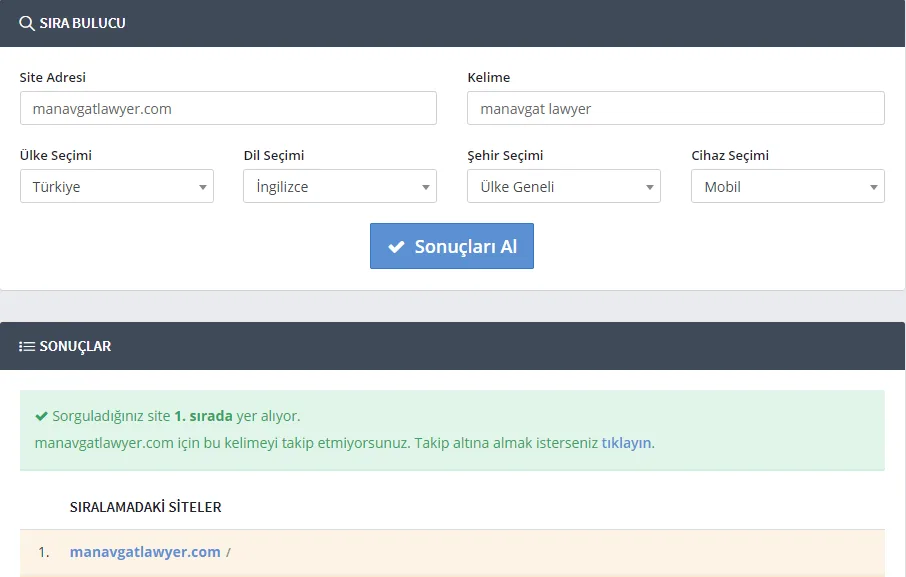Click the '1. sırada' bold text
The height and width of the screenshot is (577, 906).
point(203,416)
